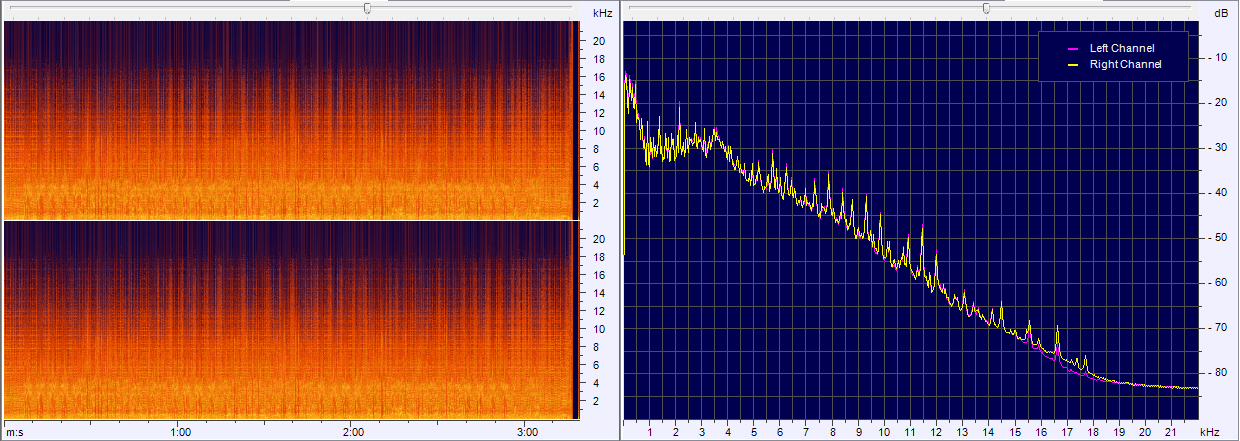
Task: Click the dark vertical end band in the upper spectrogram
Action: pyautogui.click(x=574, y=120)
